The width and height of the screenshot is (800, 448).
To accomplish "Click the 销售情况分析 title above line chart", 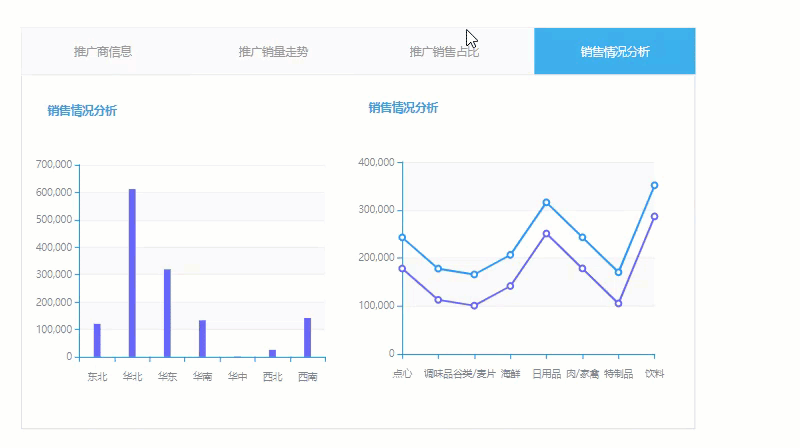I will pos(403,108).
